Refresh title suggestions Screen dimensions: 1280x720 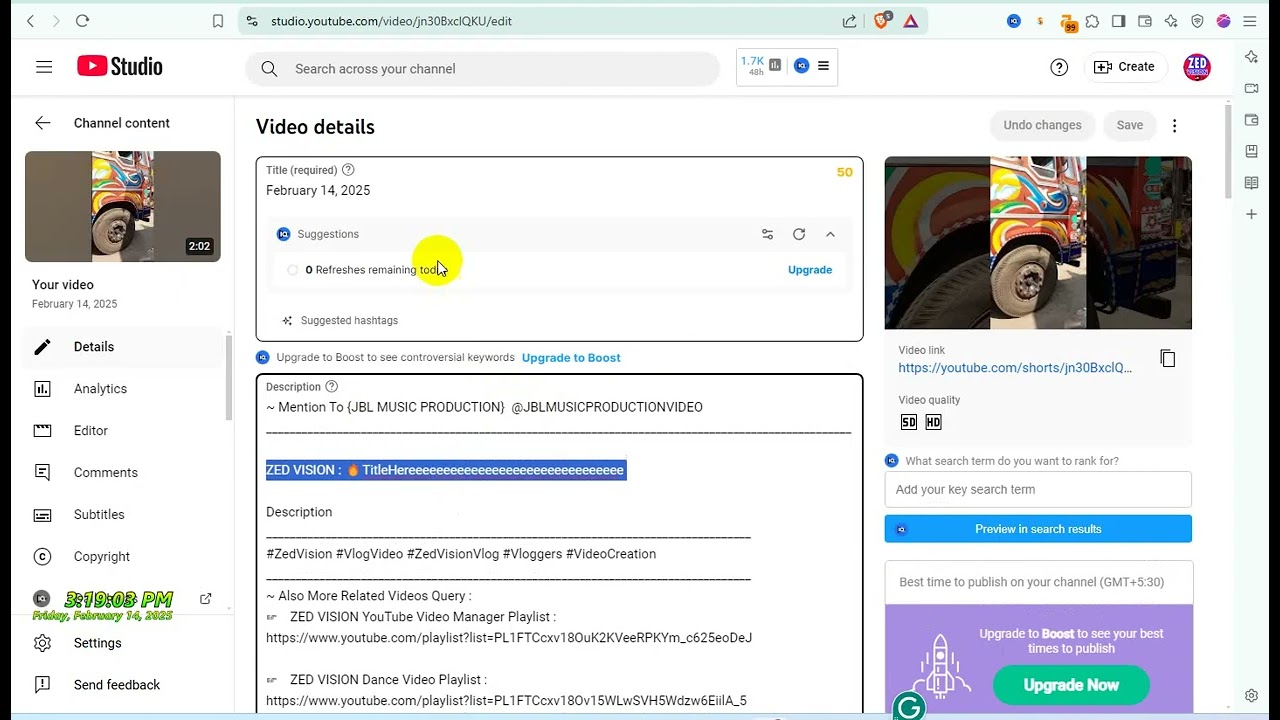click(799, 234)
